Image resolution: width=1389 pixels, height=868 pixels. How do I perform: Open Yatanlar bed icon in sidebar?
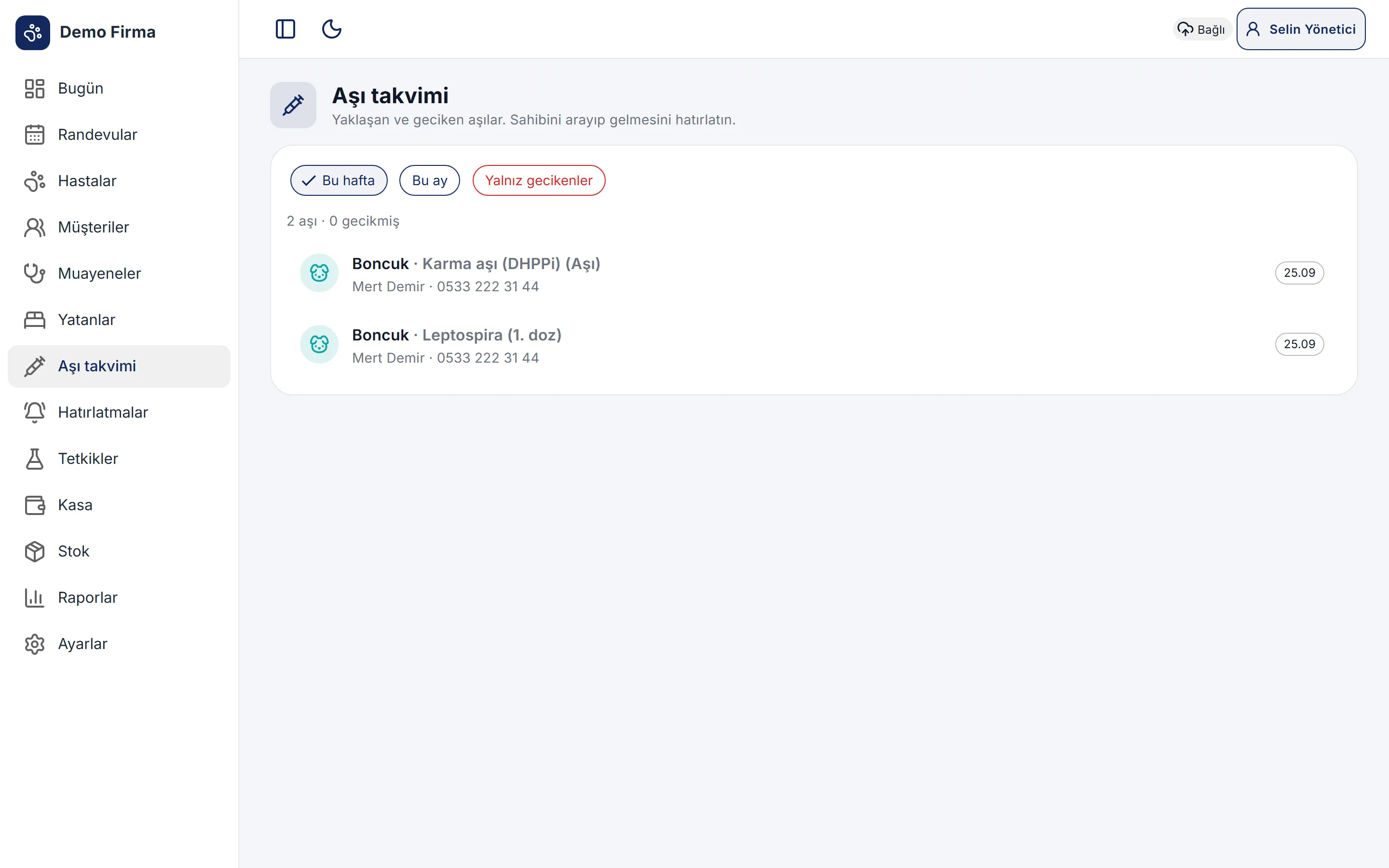34,320
